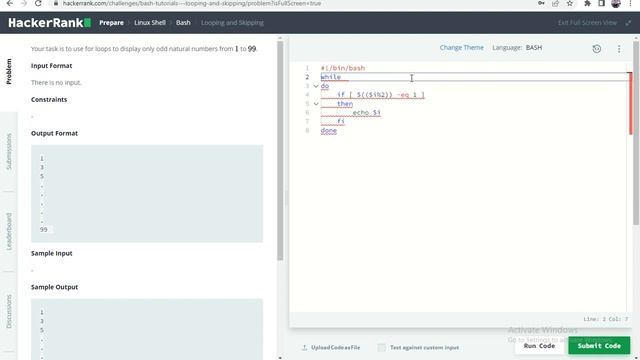The image size is (640, 360).
Task: Click the 'echo $i' code line
Action: pos(367,112)
